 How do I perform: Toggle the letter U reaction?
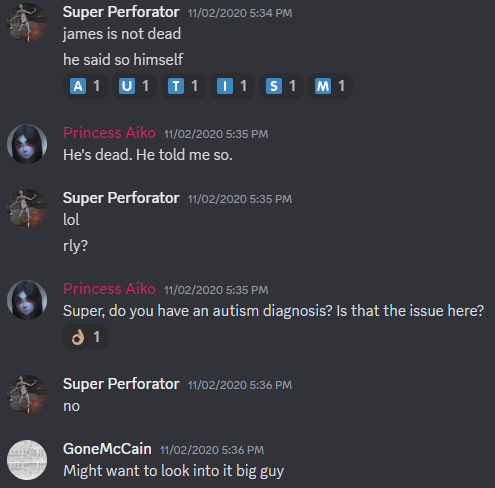point(134,86)
